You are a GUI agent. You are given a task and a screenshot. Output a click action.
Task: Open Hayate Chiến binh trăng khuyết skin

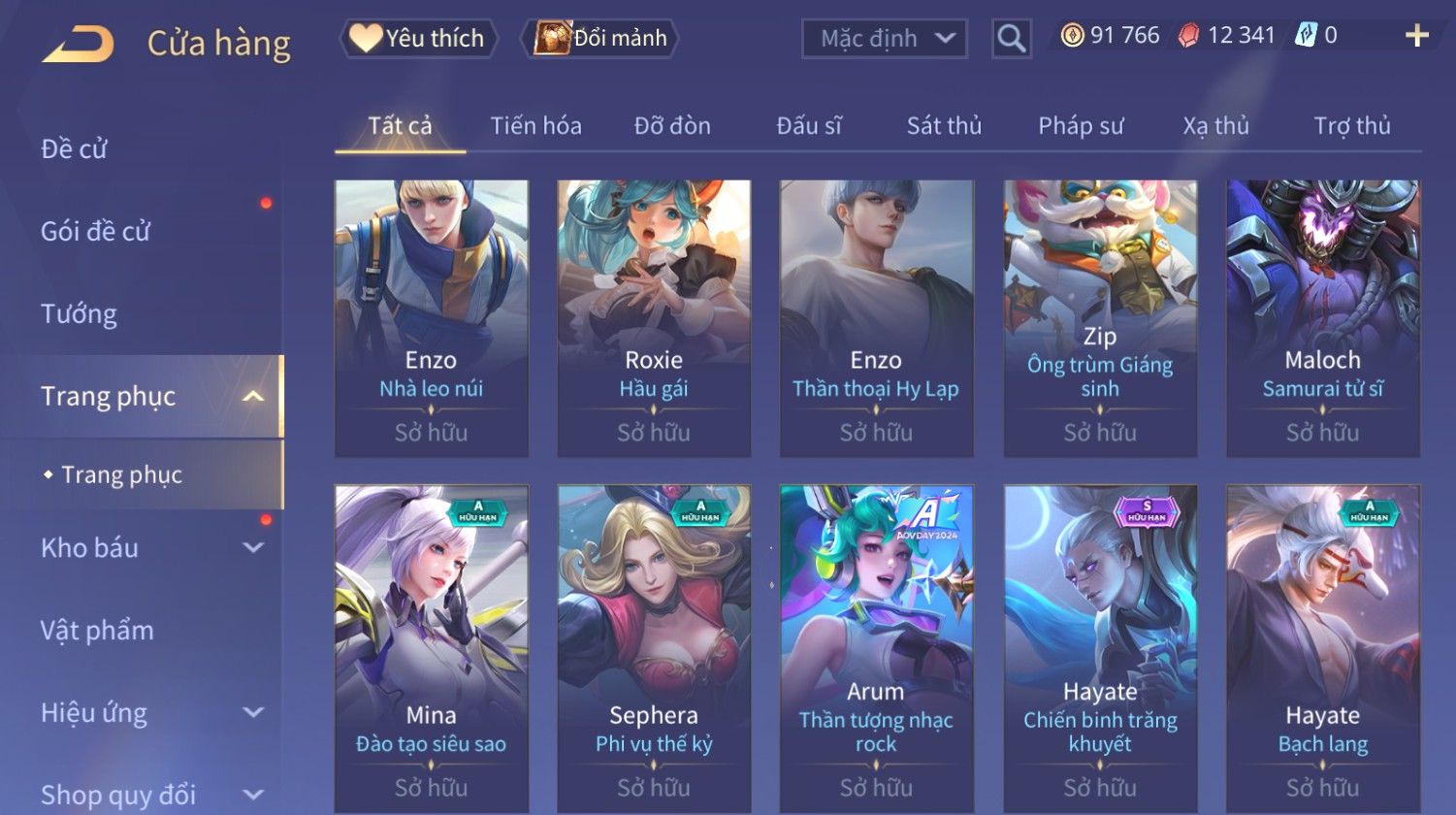[1100, 649]
